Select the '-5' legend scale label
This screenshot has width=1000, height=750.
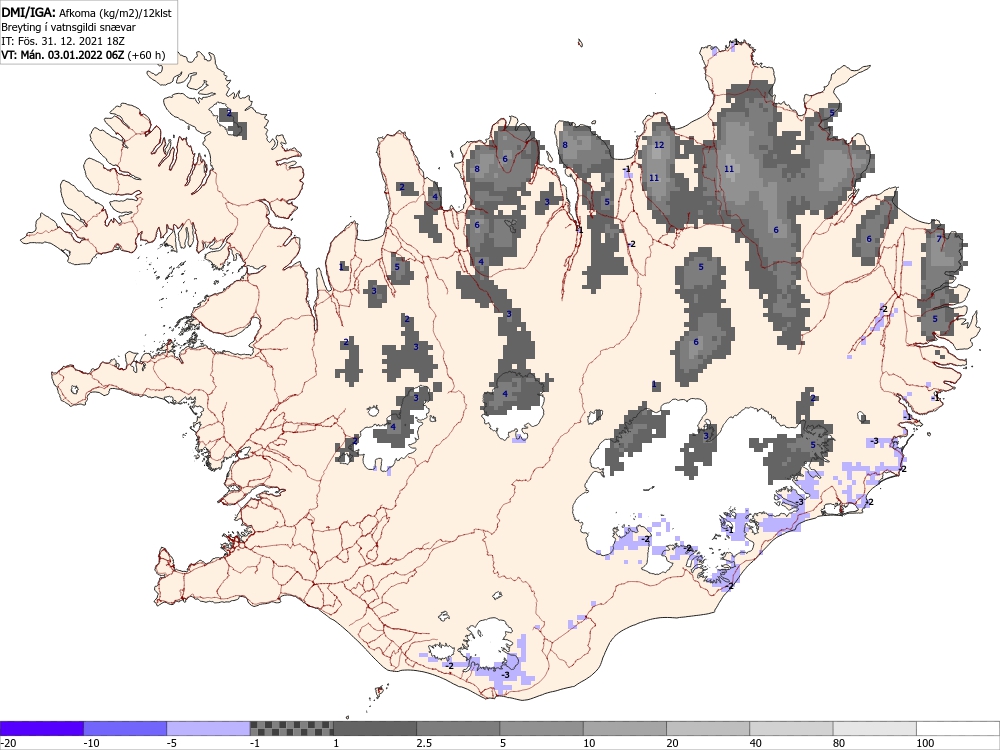[172, 743]
